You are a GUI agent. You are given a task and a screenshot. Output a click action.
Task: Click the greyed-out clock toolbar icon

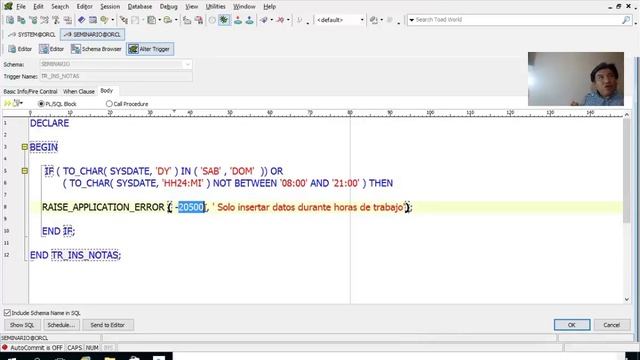point(212,20)
